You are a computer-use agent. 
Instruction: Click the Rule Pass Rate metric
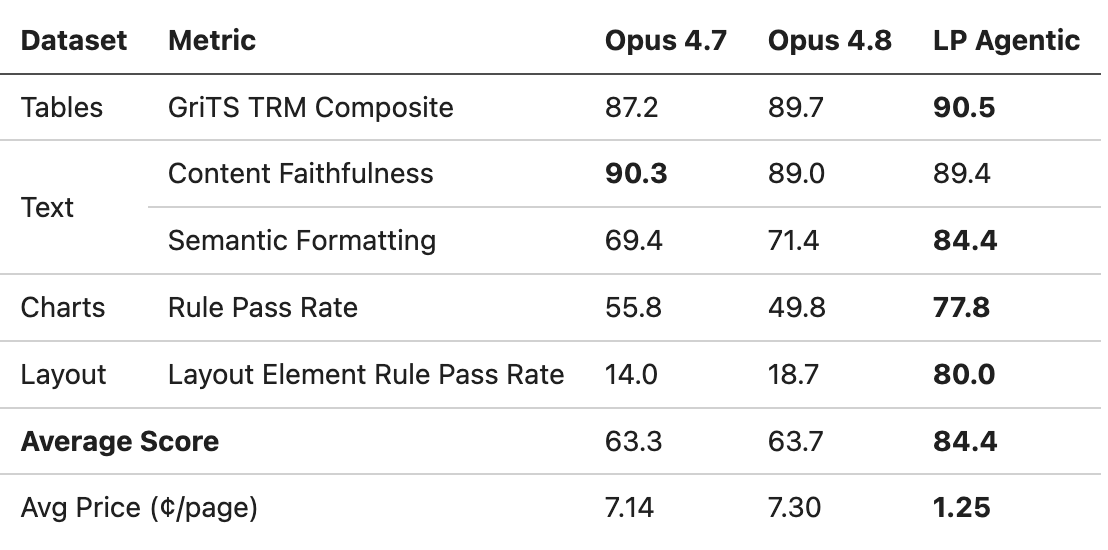[262, 307]
